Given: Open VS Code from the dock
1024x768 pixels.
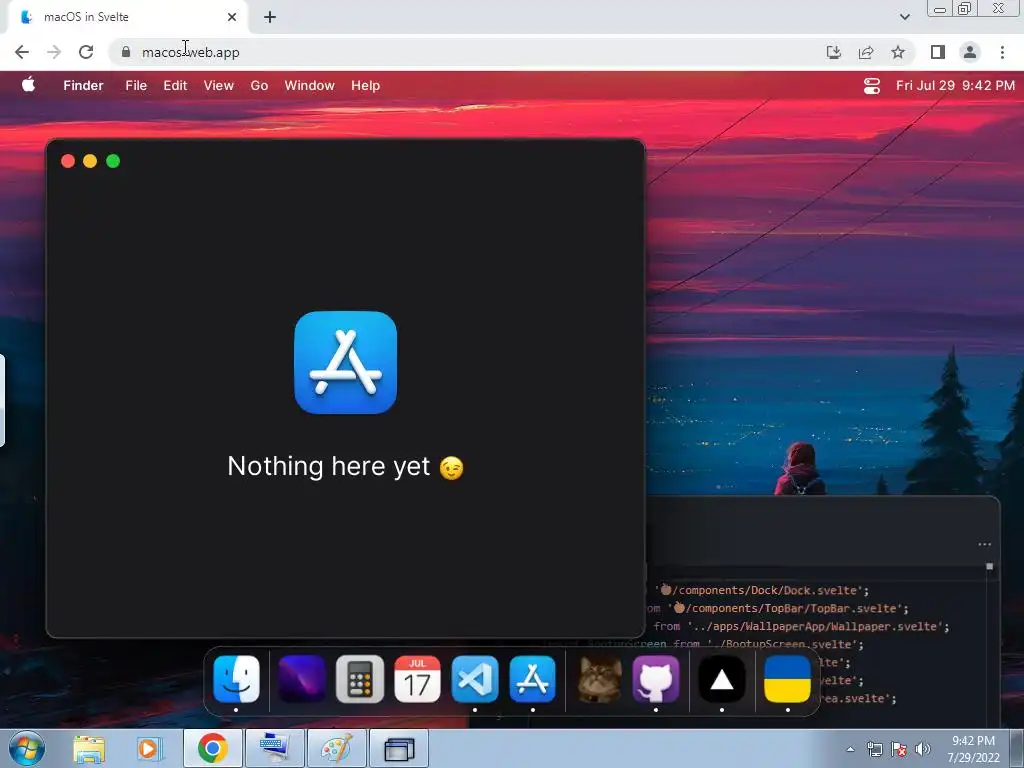Looking at the screenshot, I should point(475,679).
